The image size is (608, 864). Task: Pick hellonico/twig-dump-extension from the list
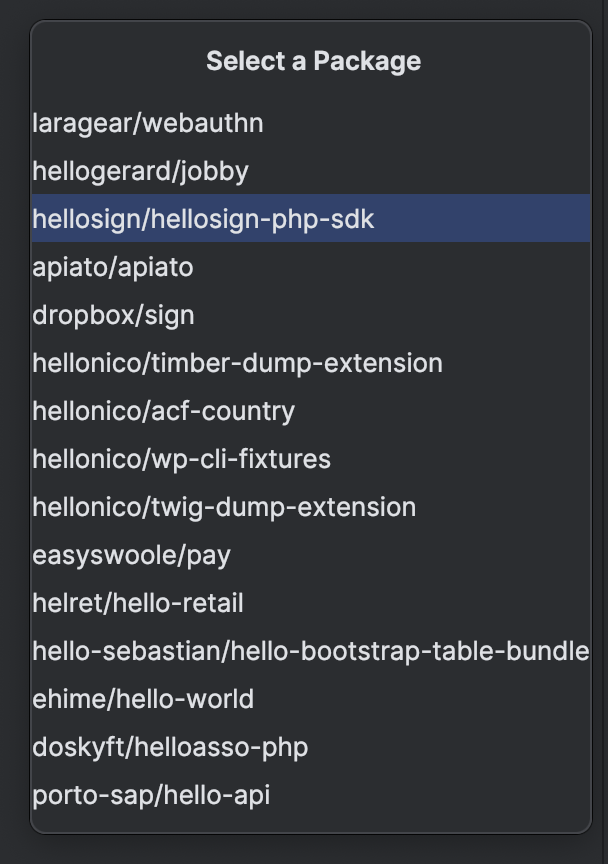224,507
